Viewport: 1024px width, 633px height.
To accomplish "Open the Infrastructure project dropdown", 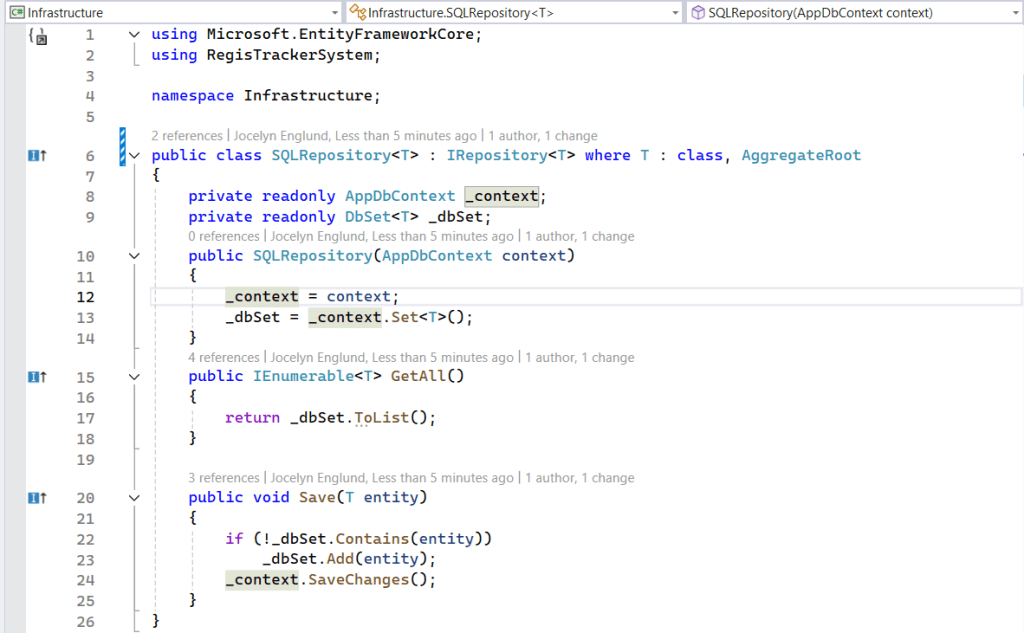I will click(172, 12).
